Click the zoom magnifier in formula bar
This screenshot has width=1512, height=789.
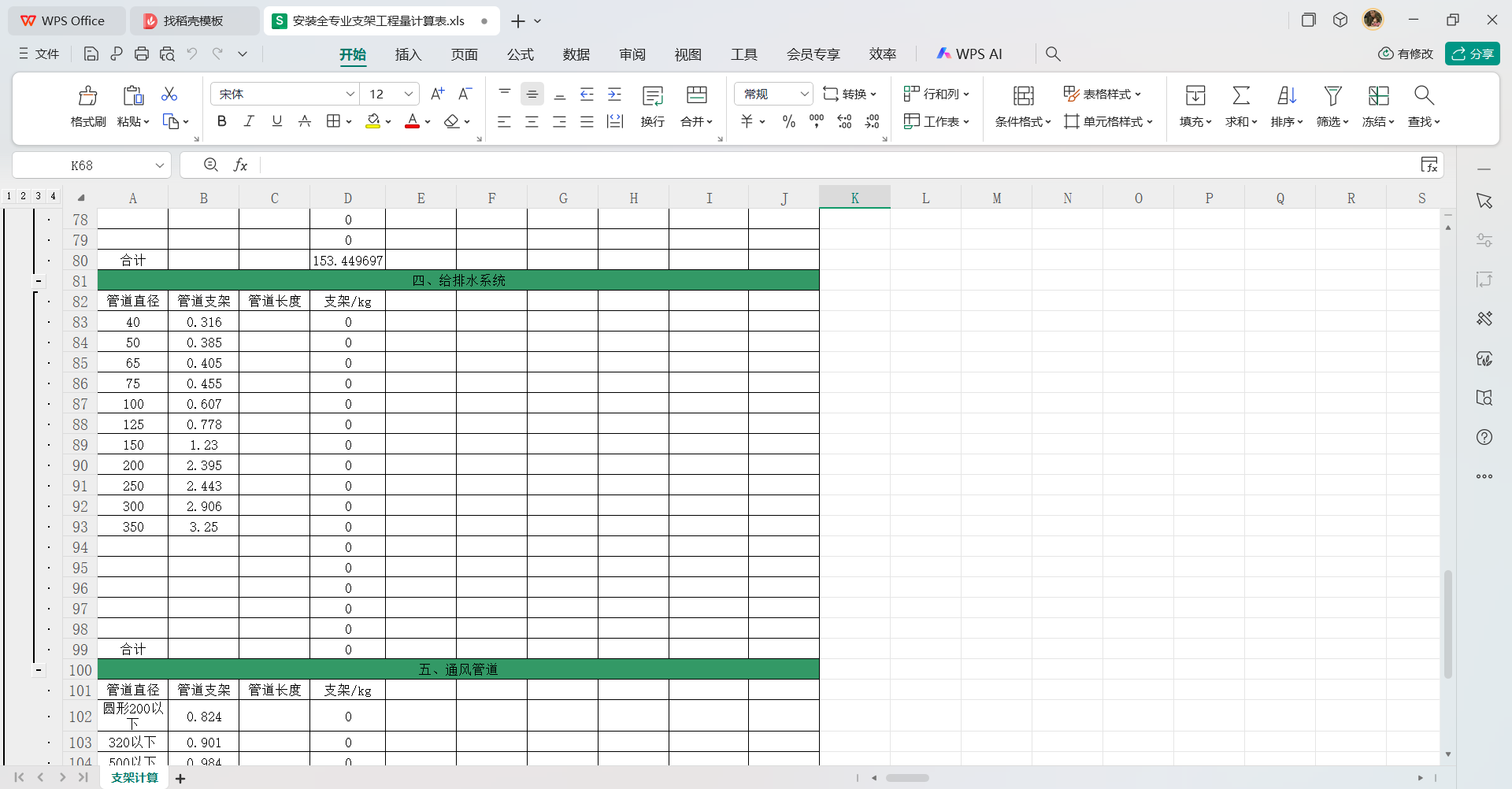click(211, 165)
